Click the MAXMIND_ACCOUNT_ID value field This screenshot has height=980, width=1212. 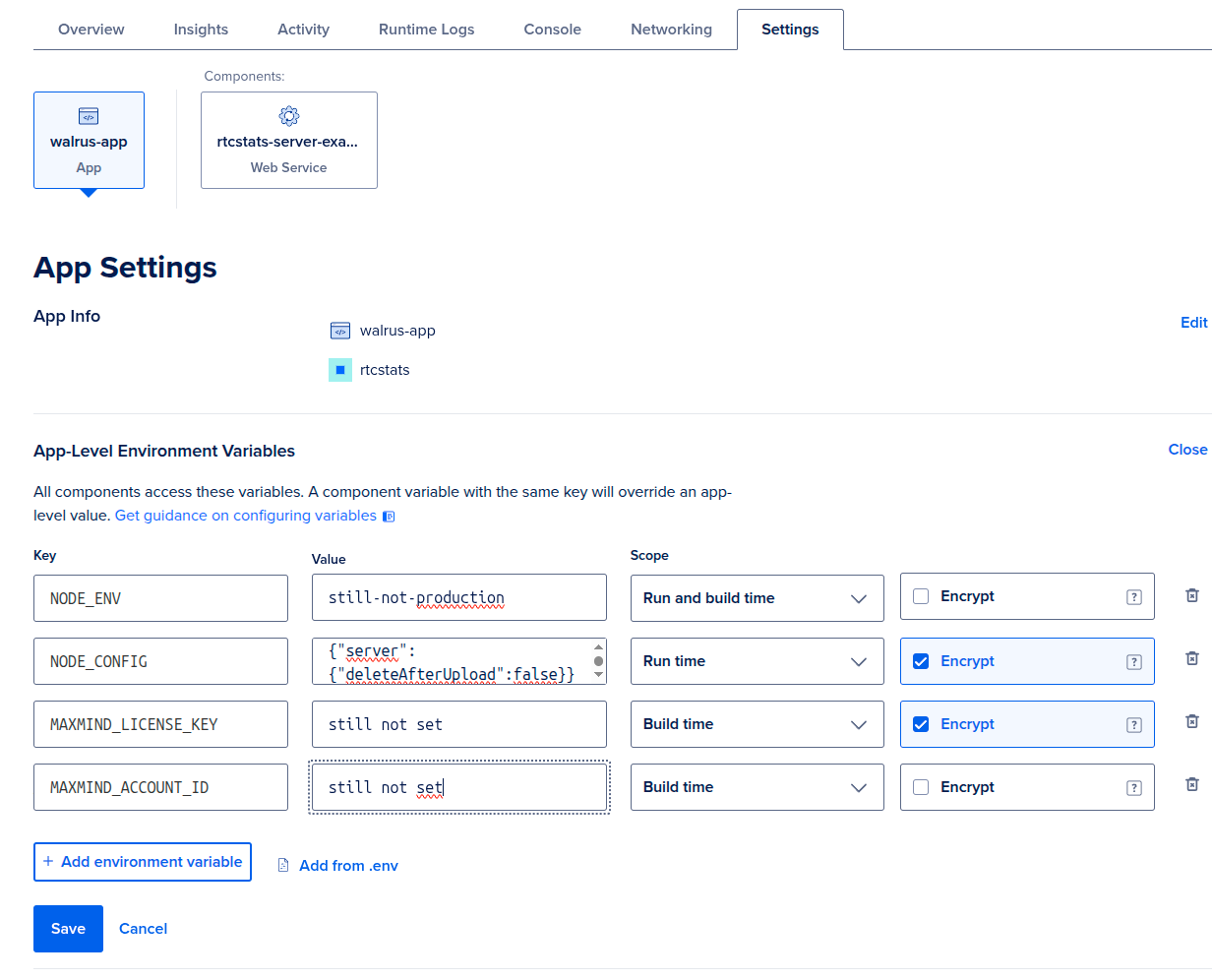point(459,787)
